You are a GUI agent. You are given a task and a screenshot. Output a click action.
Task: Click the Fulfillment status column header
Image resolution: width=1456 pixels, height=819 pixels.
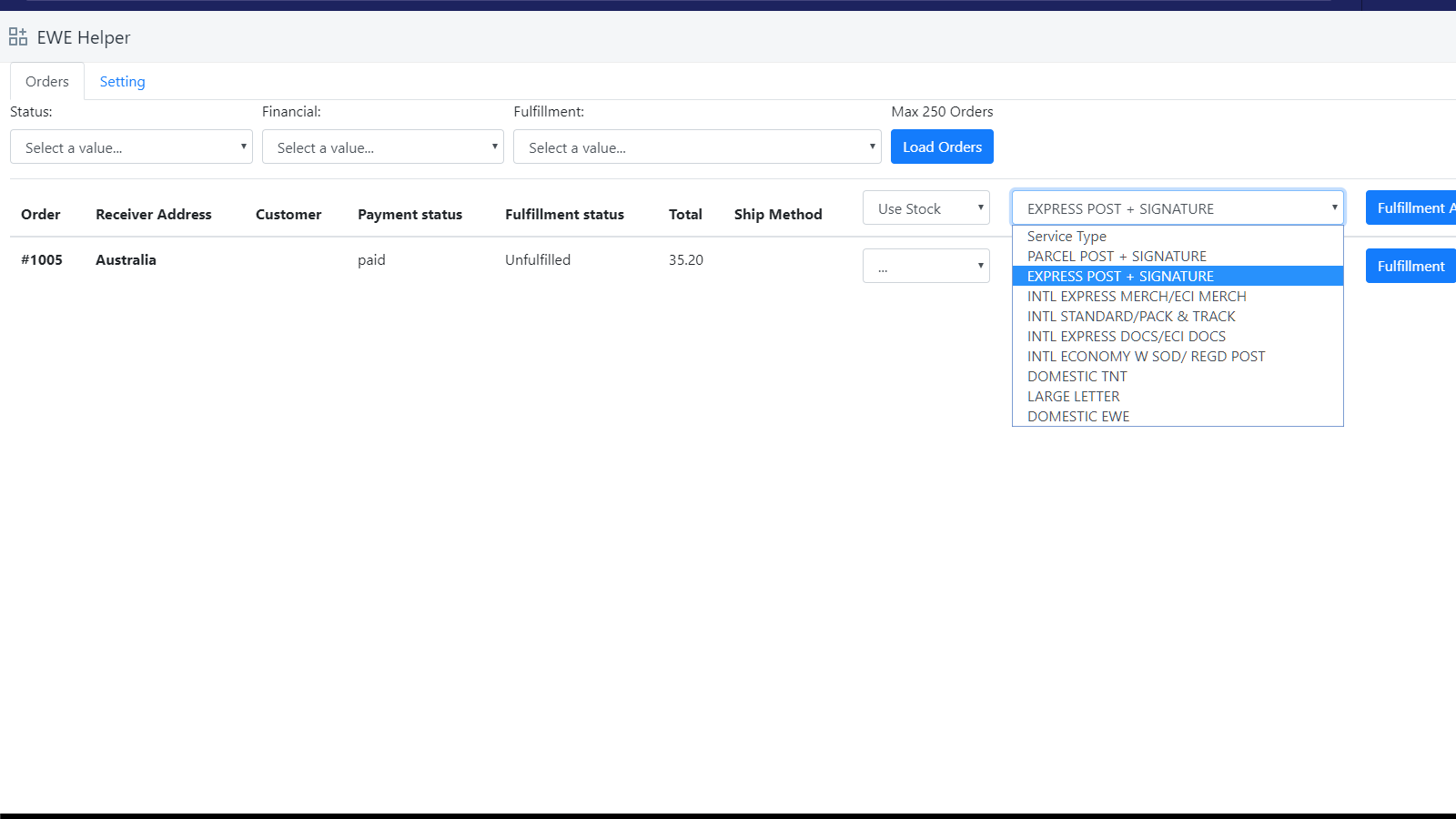click(x=564, y=214)
